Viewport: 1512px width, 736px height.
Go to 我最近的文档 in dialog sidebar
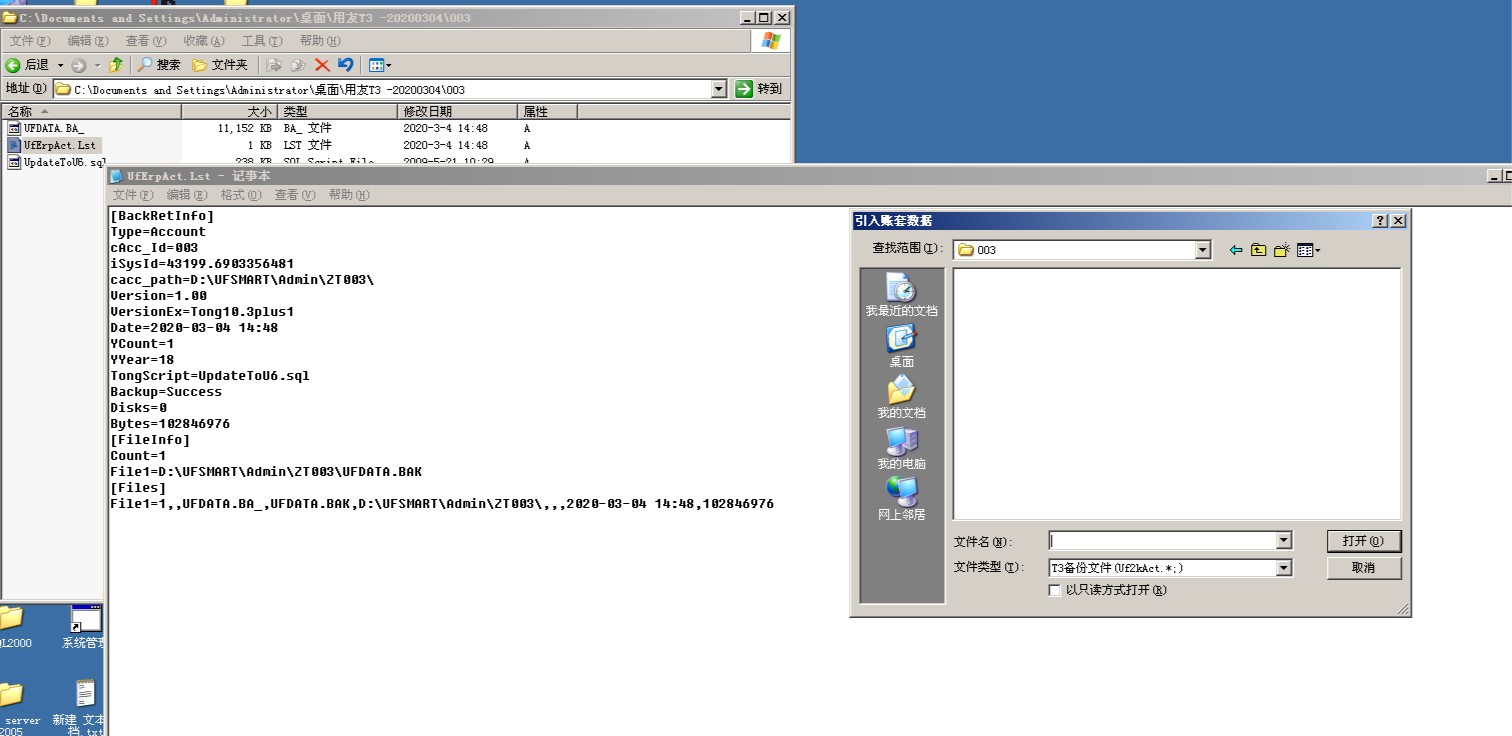[902, 295]
